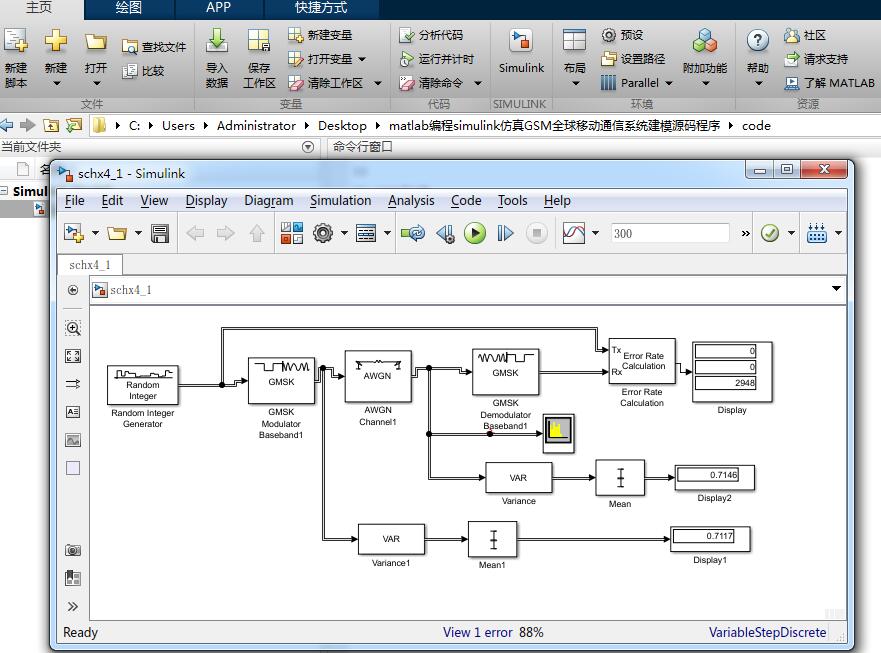Select the schx4_1 model tab

(x=90, y=265)
